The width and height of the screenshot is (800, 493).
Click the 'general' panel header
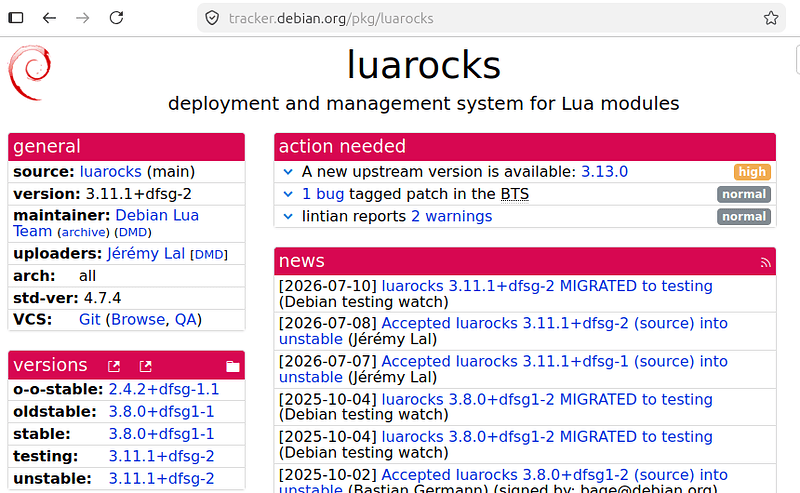[x=127, y=146]
